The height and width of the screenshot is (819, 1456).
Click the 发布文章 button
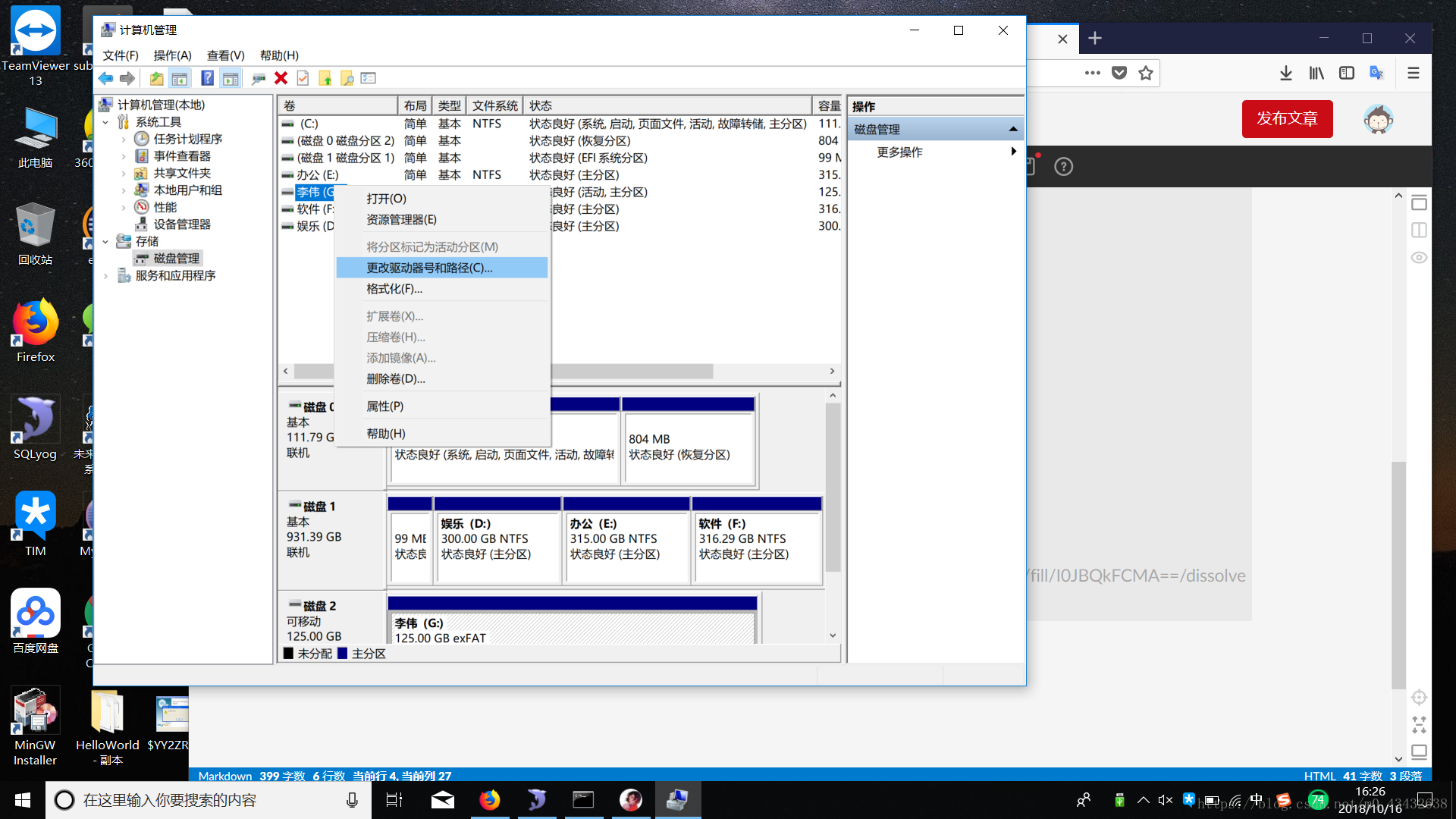(1287, 119)
